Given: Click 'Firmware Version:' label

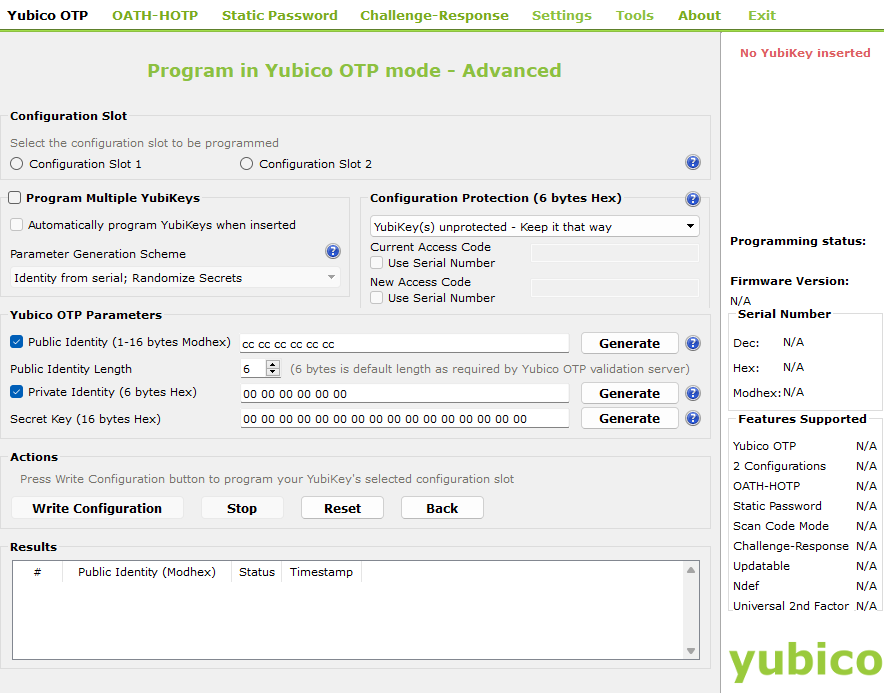Looking at the screenshot, I should (789, 281).
